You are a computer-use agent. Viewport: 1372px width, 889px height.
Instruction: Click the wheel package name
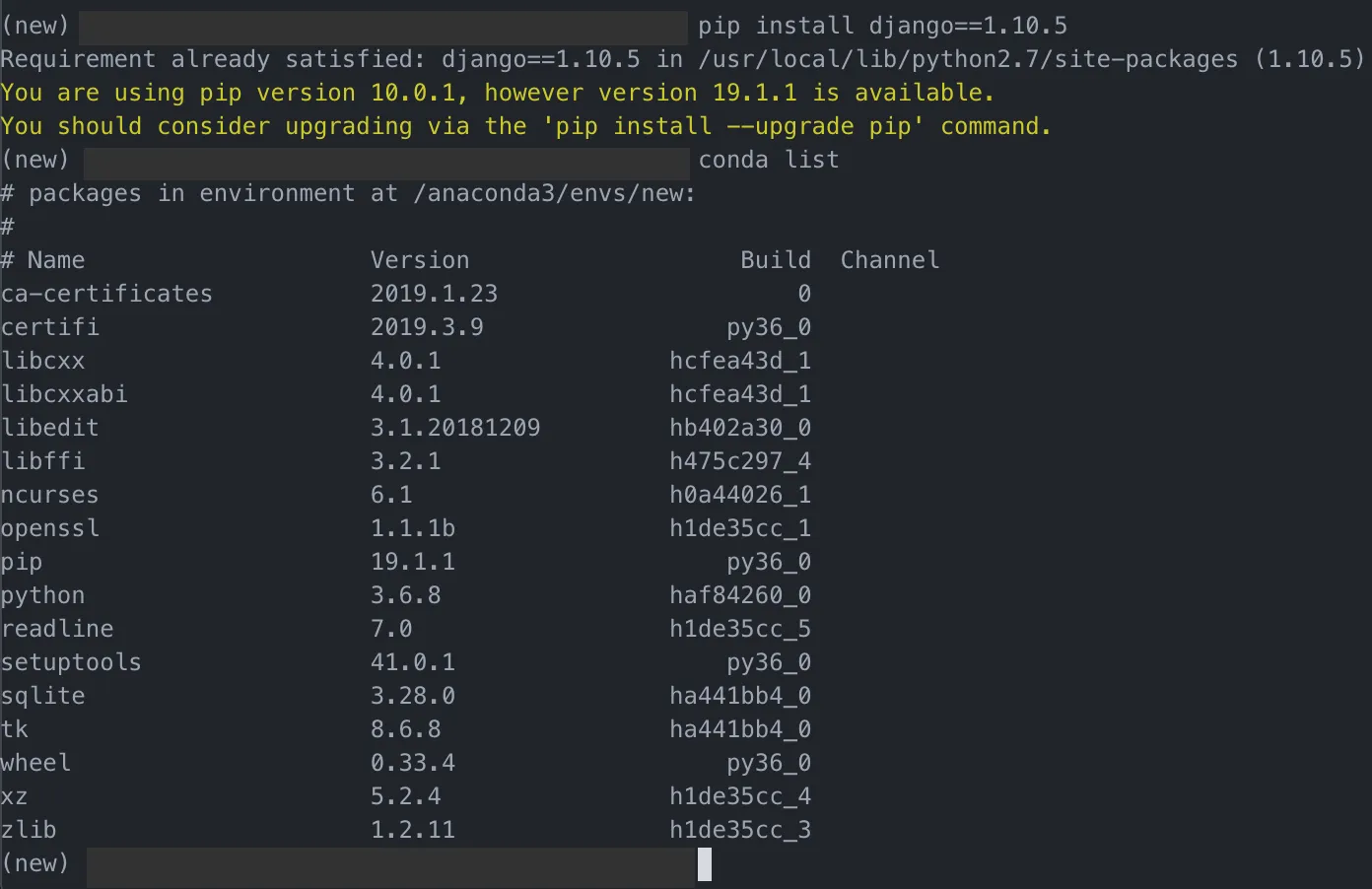click(x=35, y=763)
